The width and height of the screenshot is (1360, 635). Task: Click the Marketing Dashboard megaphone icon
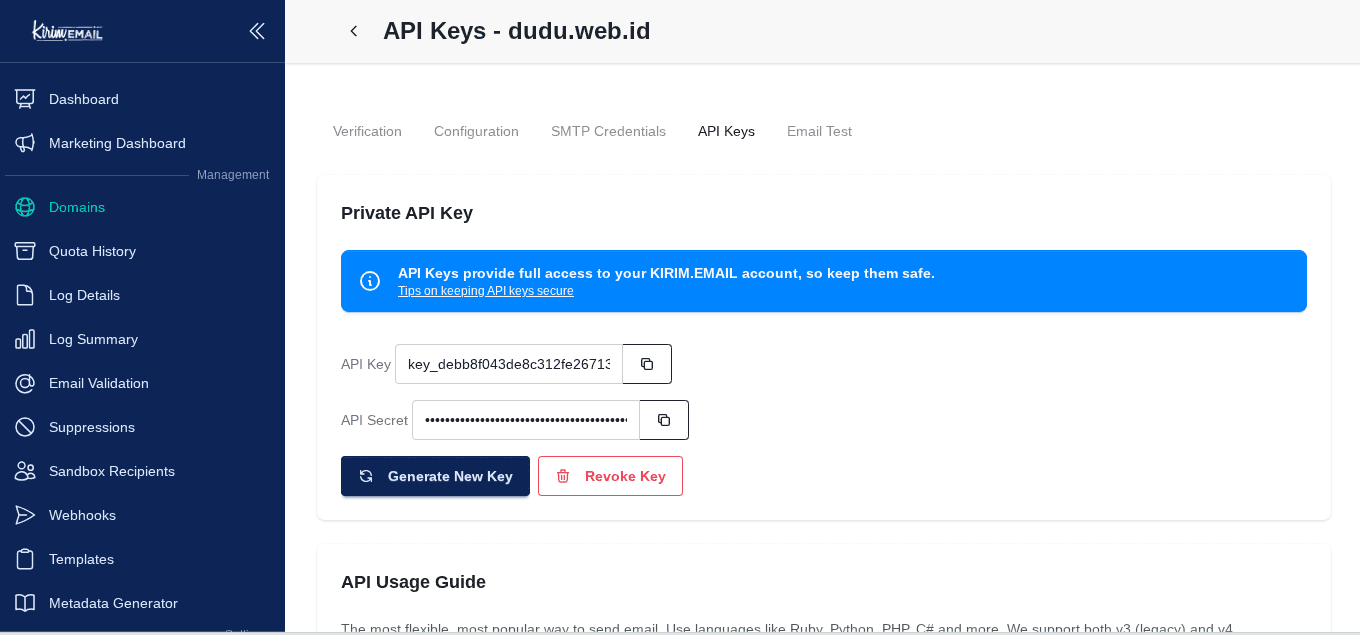coord(26,143)
